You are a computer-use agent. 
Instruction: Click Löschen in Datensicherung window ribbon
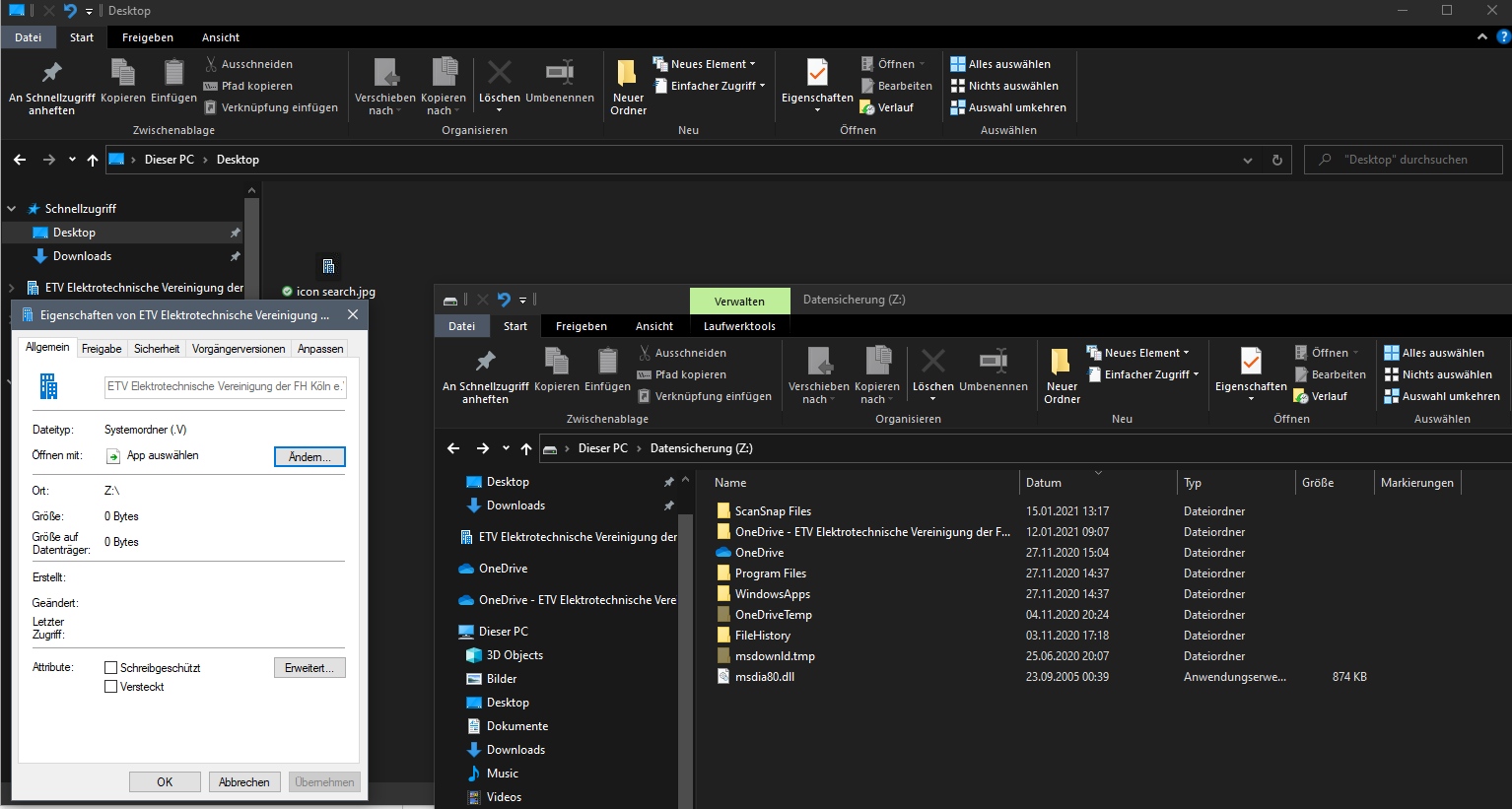click(x=933, y=372)
